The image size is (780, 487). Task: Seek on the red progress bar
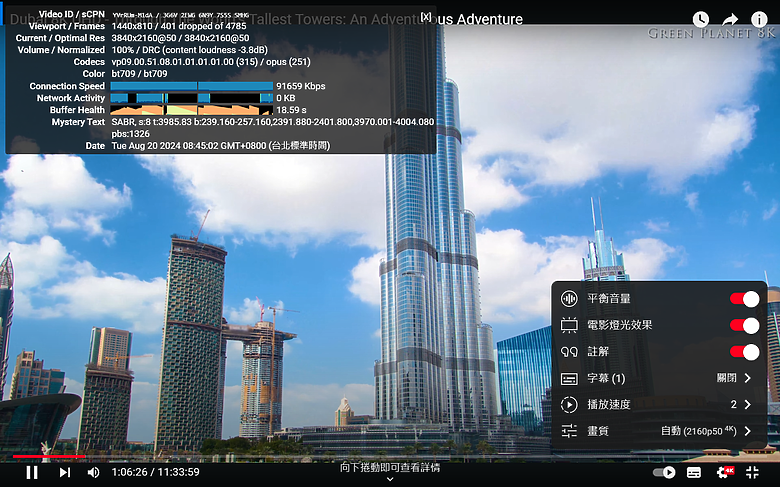pyautogui.click(x=49, y=456)
